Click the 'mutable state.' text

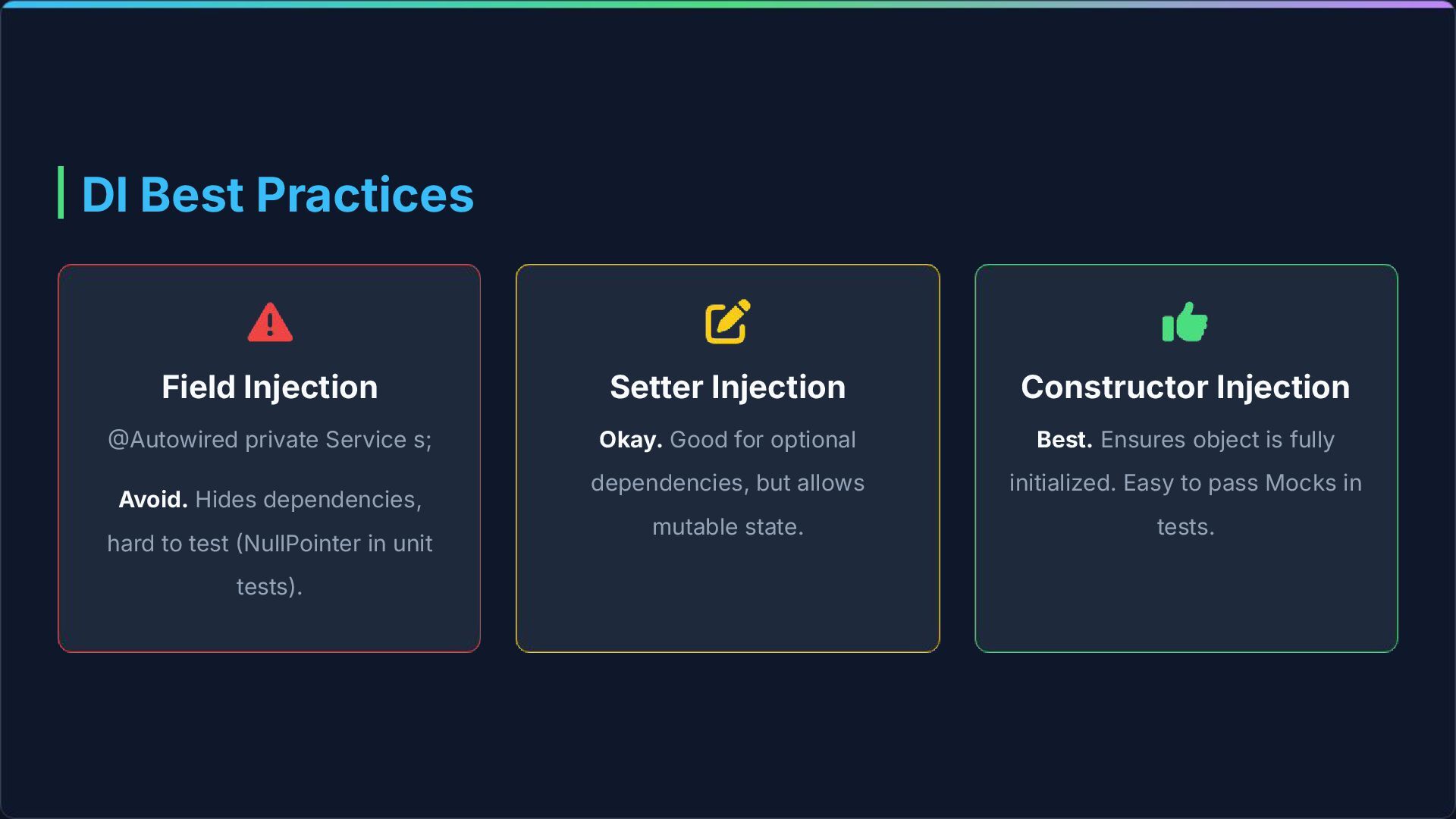pos(727,527)
